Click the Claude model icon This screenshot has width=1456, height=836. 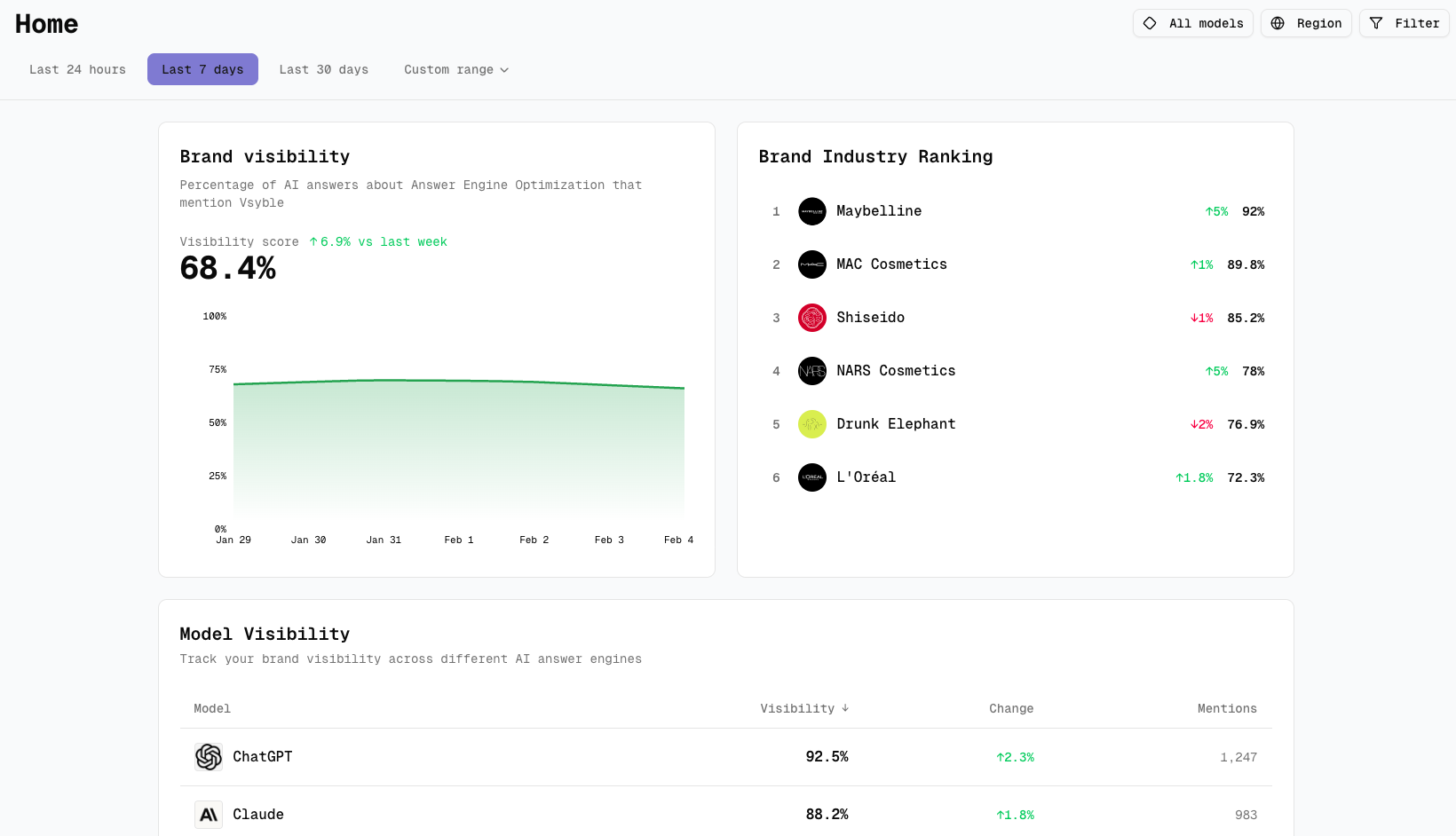(209, 815)
